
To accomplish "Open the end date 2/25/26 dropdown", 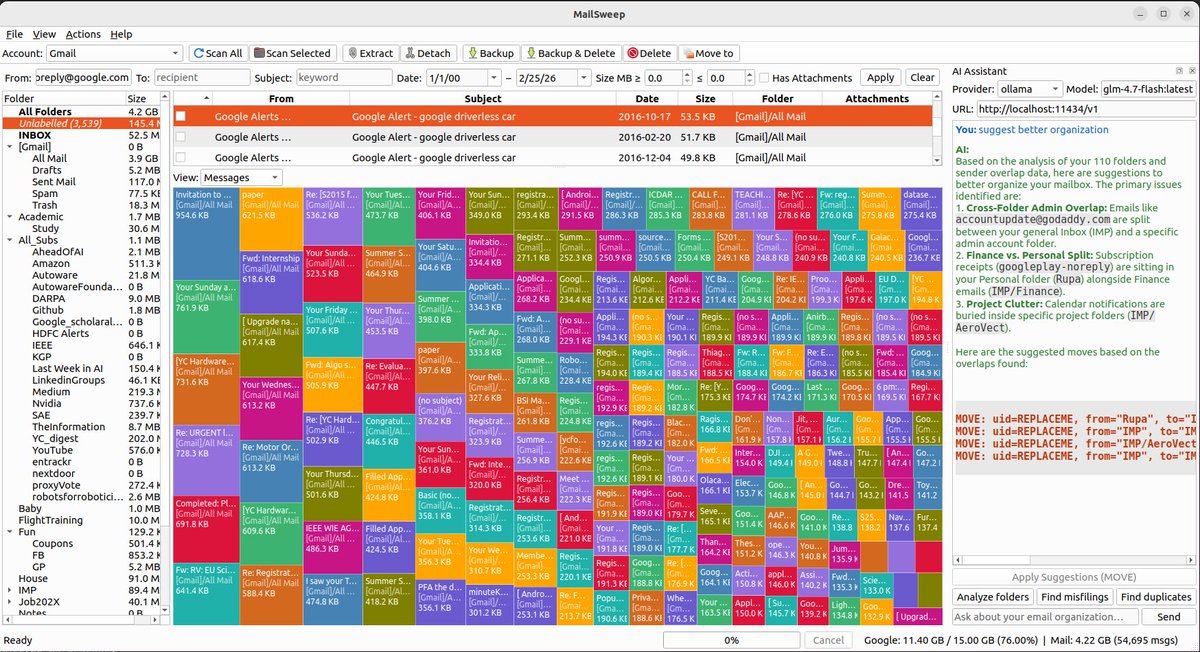I will (583, 77).
